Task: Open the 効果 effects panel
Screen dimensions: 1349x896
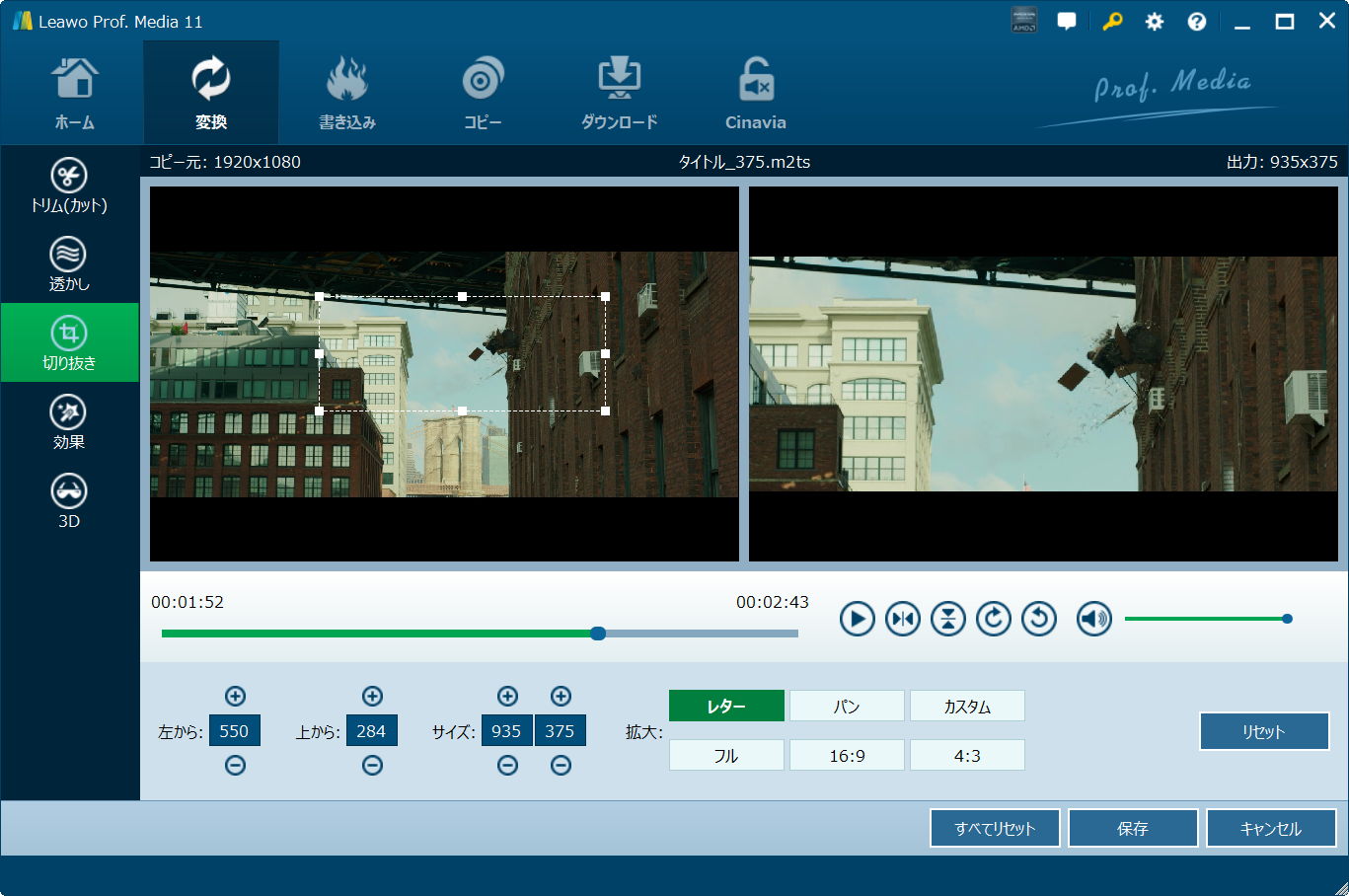Action: pos(69,422)
